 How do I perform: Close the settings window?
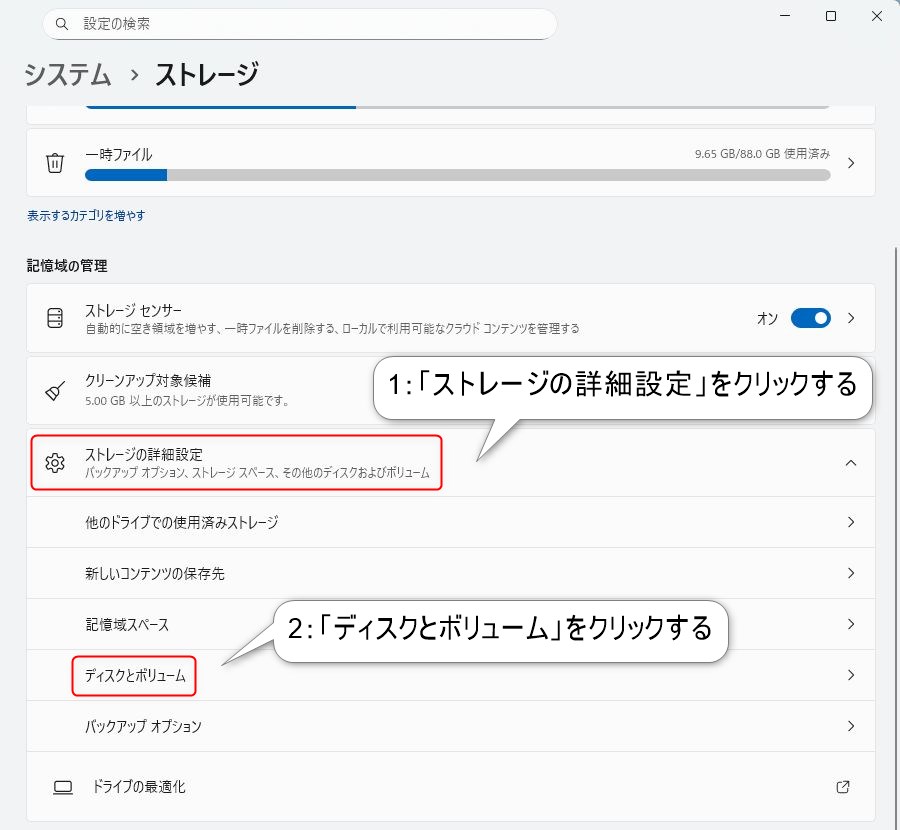tap(876, 16)
